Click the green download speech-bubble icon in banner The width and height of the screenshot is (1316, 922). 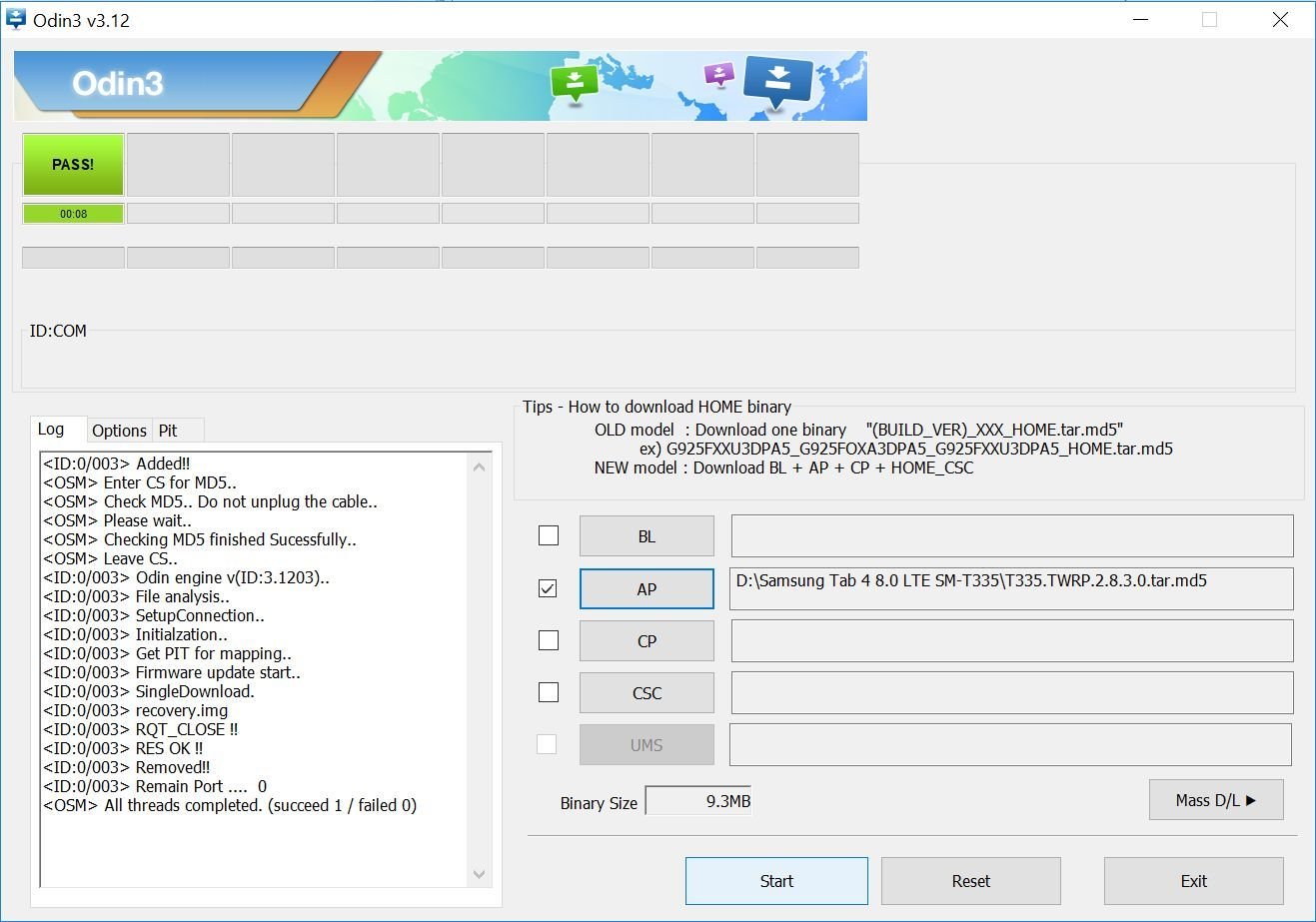(x=574, y=84)
